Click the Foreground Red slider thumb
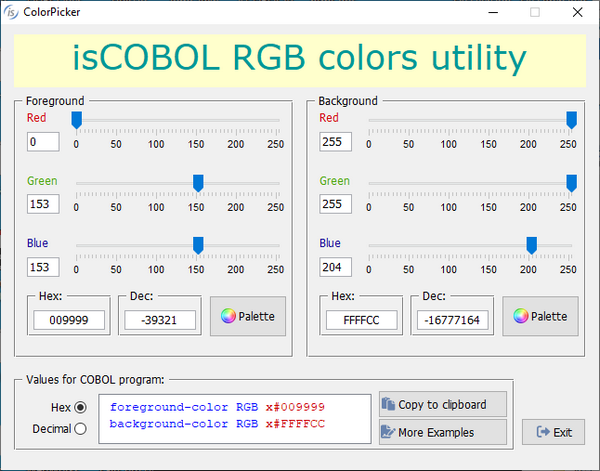This screenshot has width=600, height=471. click(x=77, y=120)
